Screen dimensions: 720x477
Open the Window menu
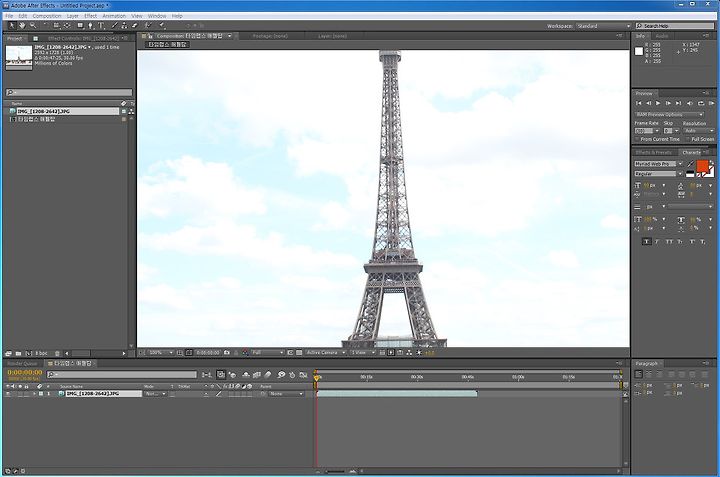(x=157, y=16)
